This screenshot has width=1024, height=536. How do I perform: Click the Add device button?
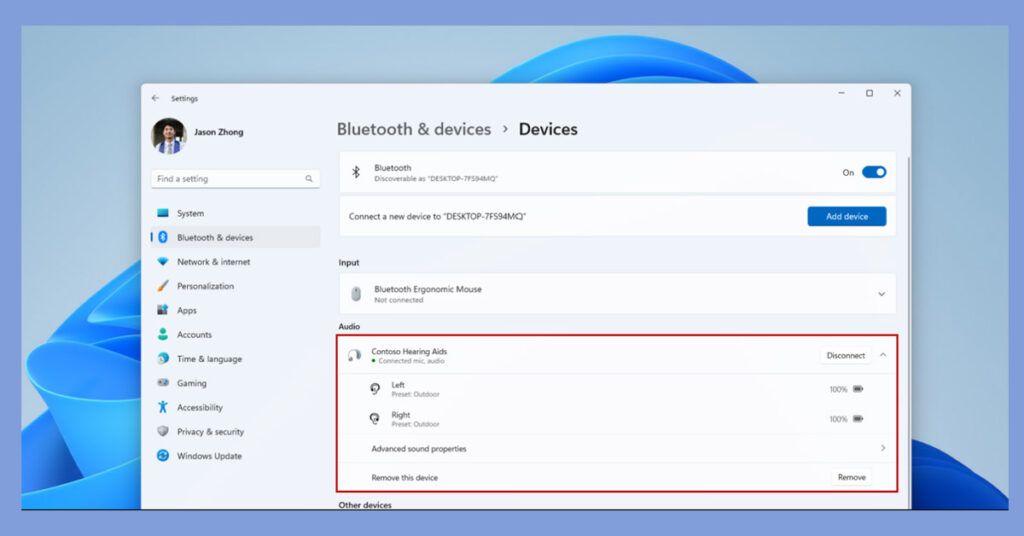pos(846,216)
